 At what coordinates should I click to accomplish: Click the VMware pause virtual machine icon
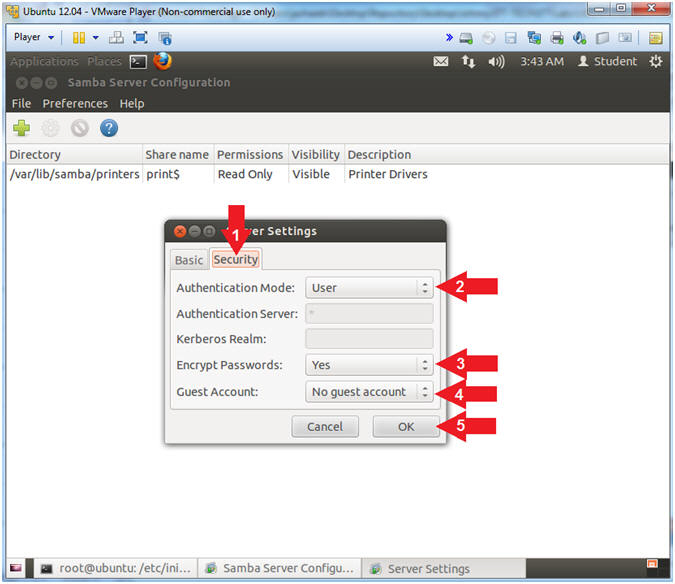(x=79, y=38)
